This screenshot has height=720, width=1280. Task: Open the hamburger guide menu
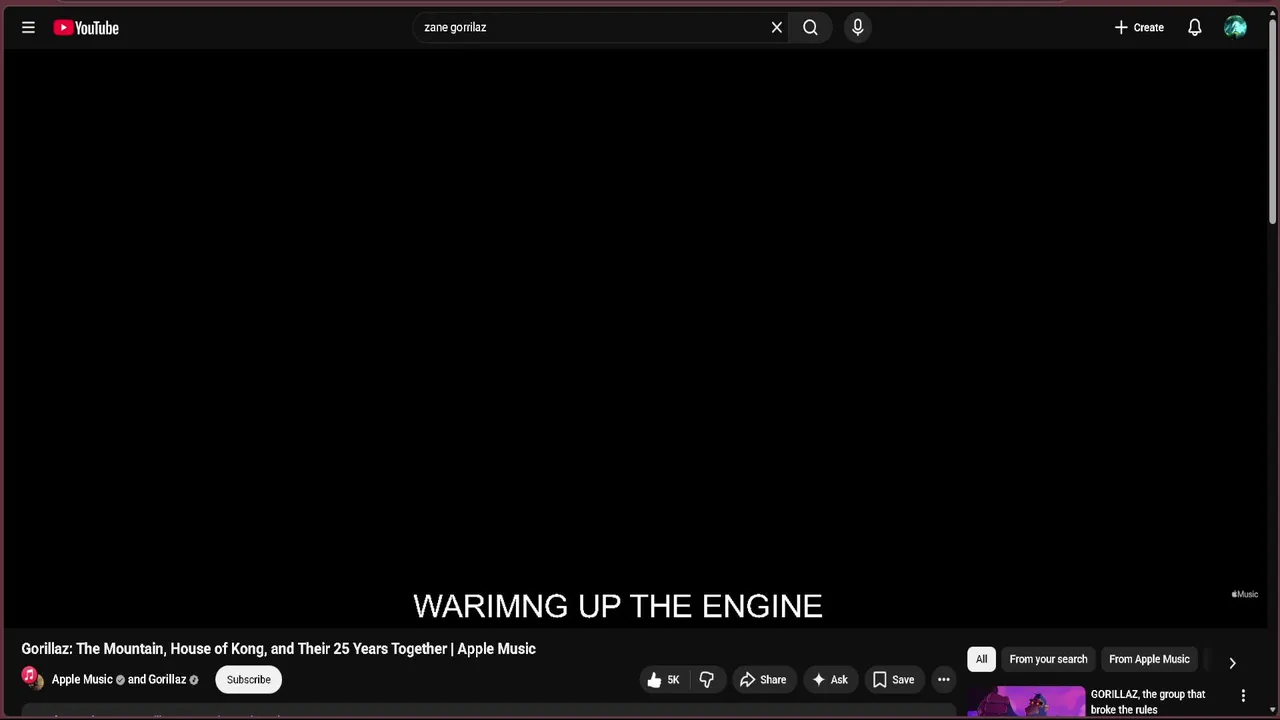[28, 28]
